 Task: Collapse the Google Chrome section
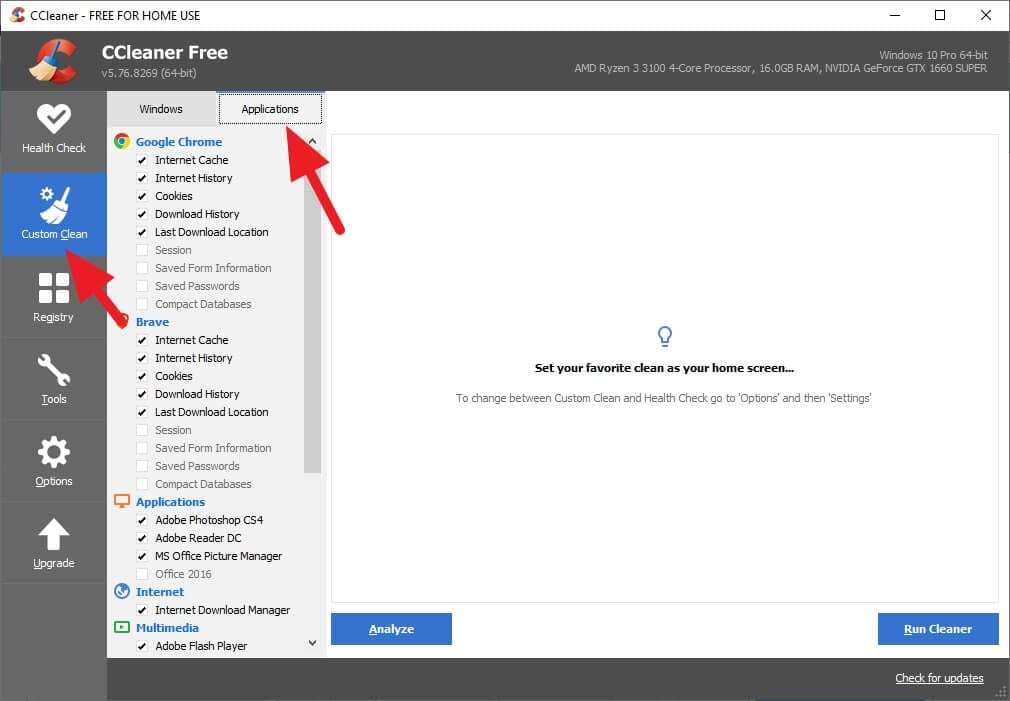311,141
